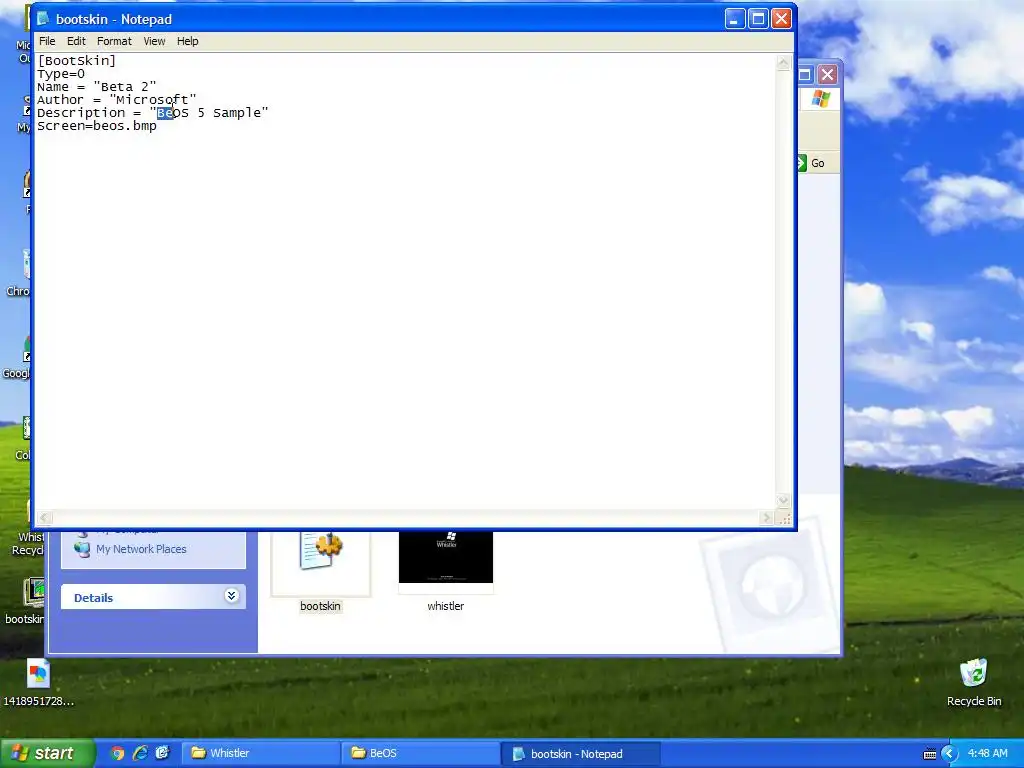Viewport: 1024px width, 768px height.
Task: Click the Details panel header
Action: pyautogui.click(x=153, y=597)
